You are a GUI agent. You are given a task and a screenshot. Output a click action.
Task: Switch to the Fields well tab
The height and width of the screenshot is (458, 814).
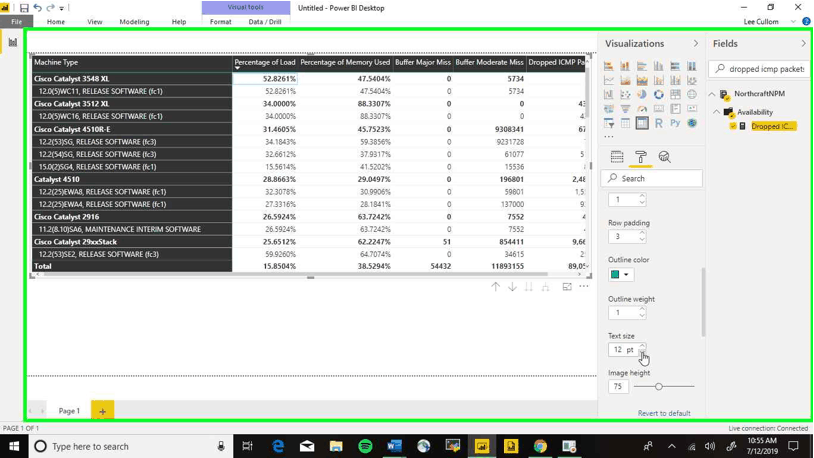(x=617, y=157)
